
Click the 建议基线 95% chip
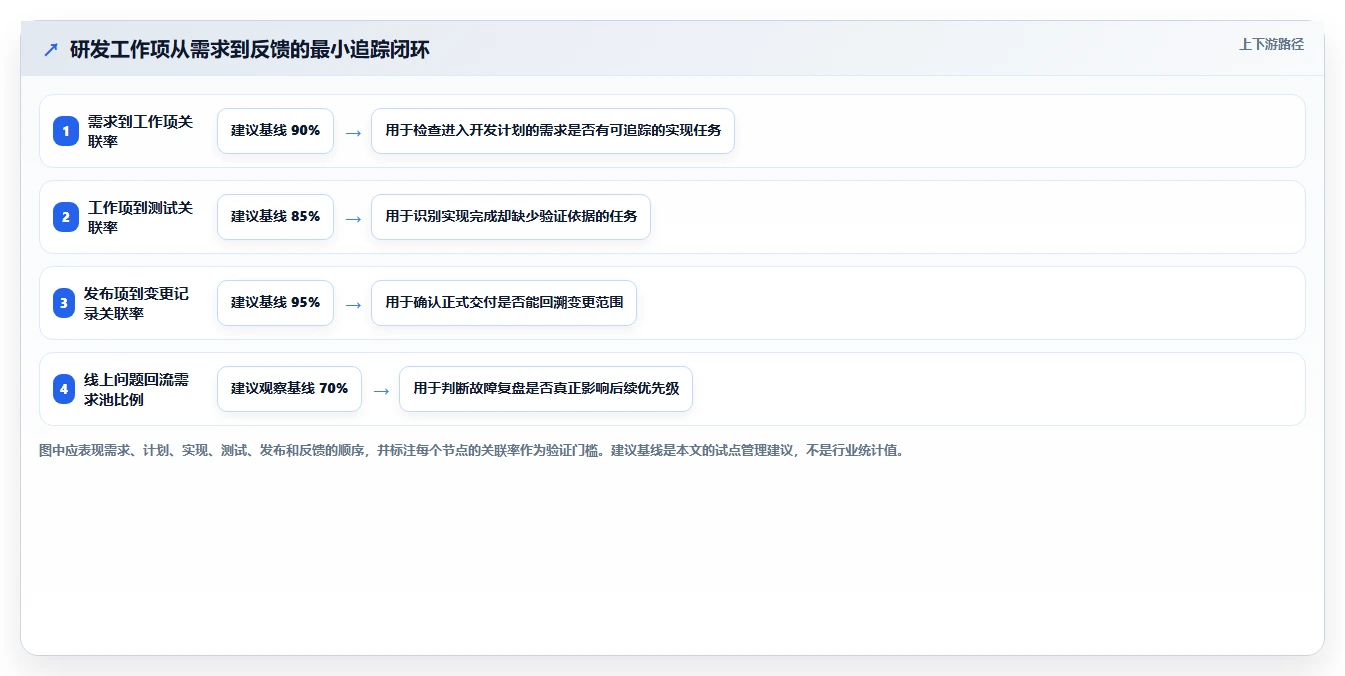pyautogui.click(x=275, y=303)
